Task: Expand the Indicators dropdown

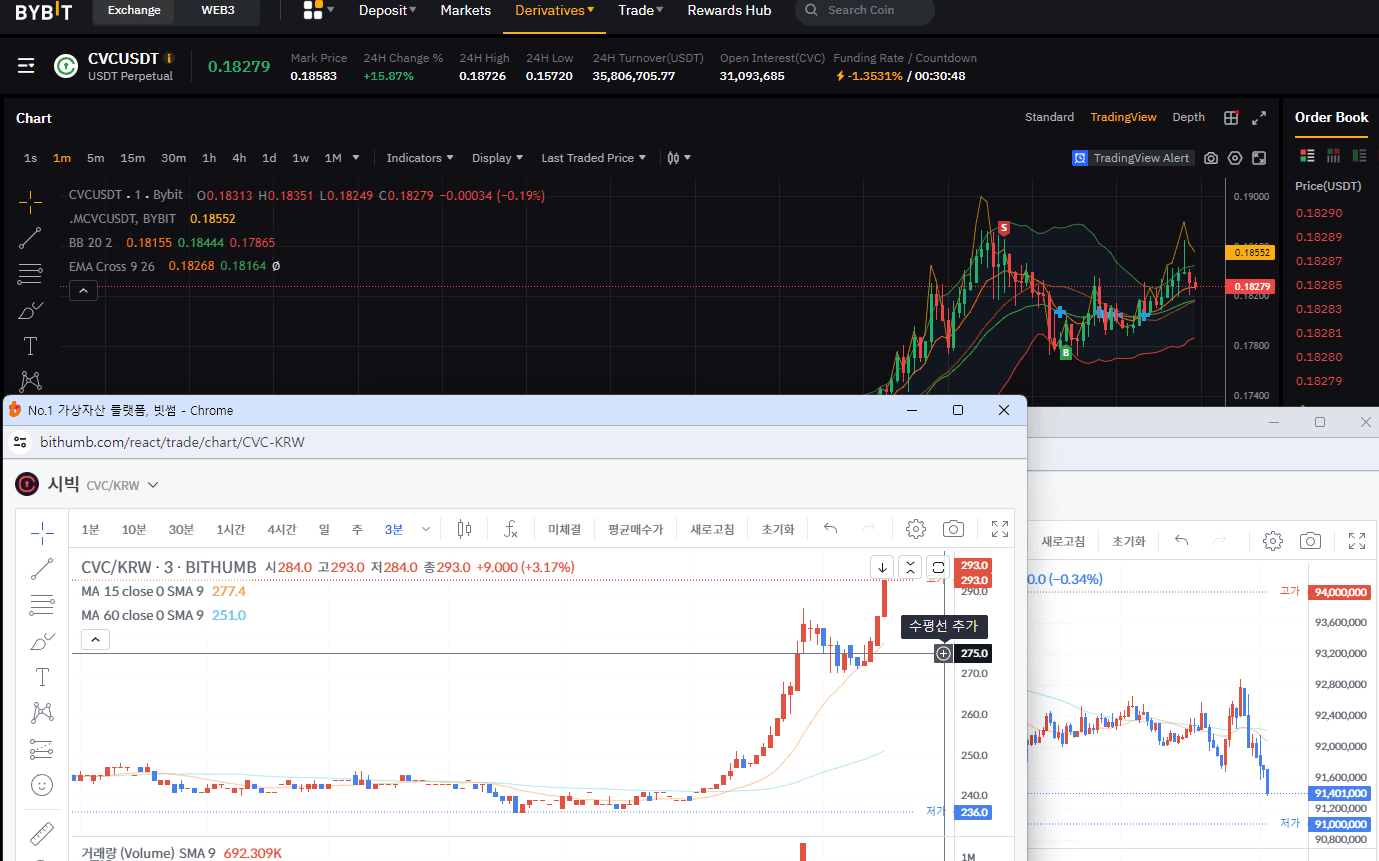Action: pyautogui.click(x=420, y=158)
